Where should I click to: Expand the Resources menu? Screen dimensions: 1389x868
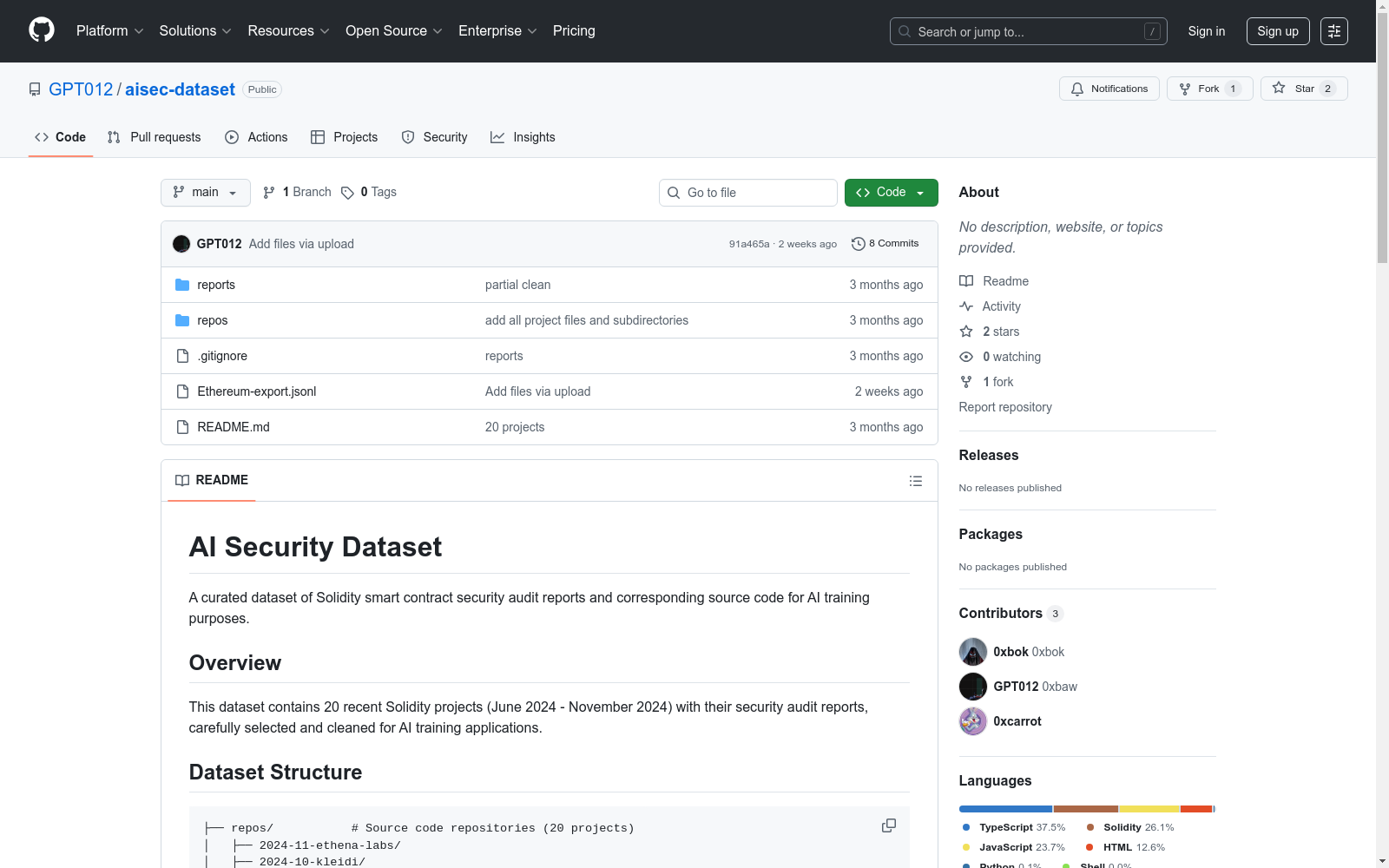tap(288, 31)
